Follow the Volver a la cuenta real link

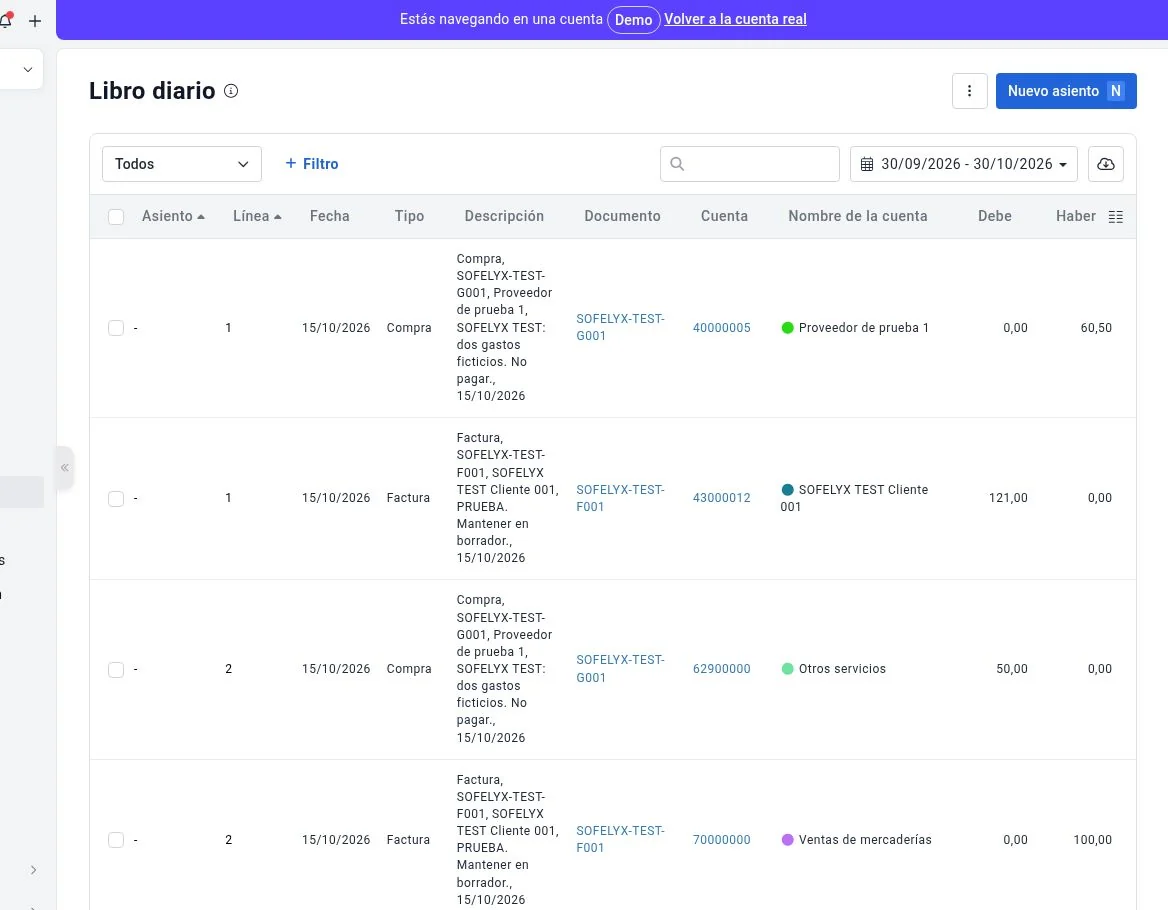point(735,19)
